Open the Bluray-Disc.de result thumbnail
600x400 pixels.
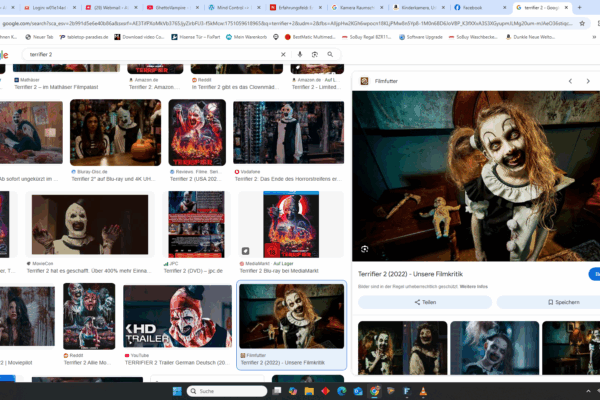tap(116, 132)
